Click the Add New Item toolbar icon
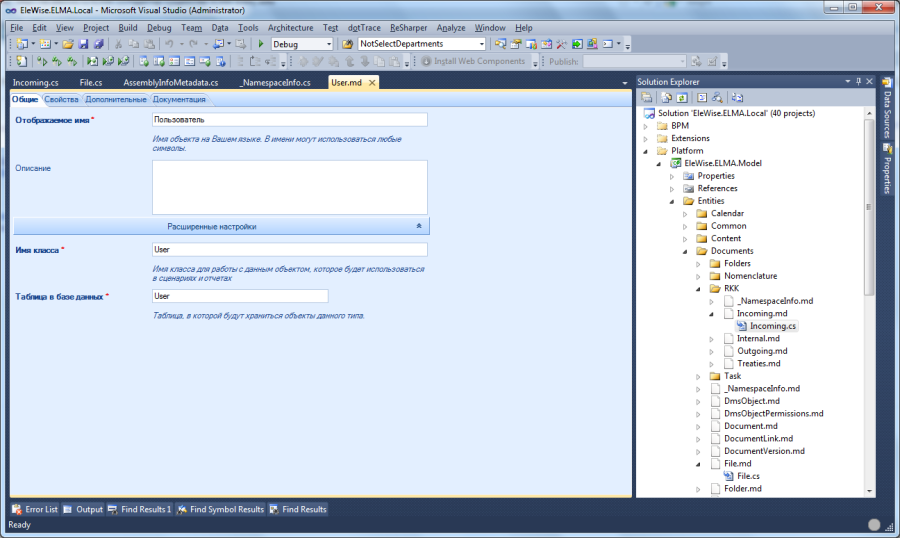 click(x=45, y=44)
